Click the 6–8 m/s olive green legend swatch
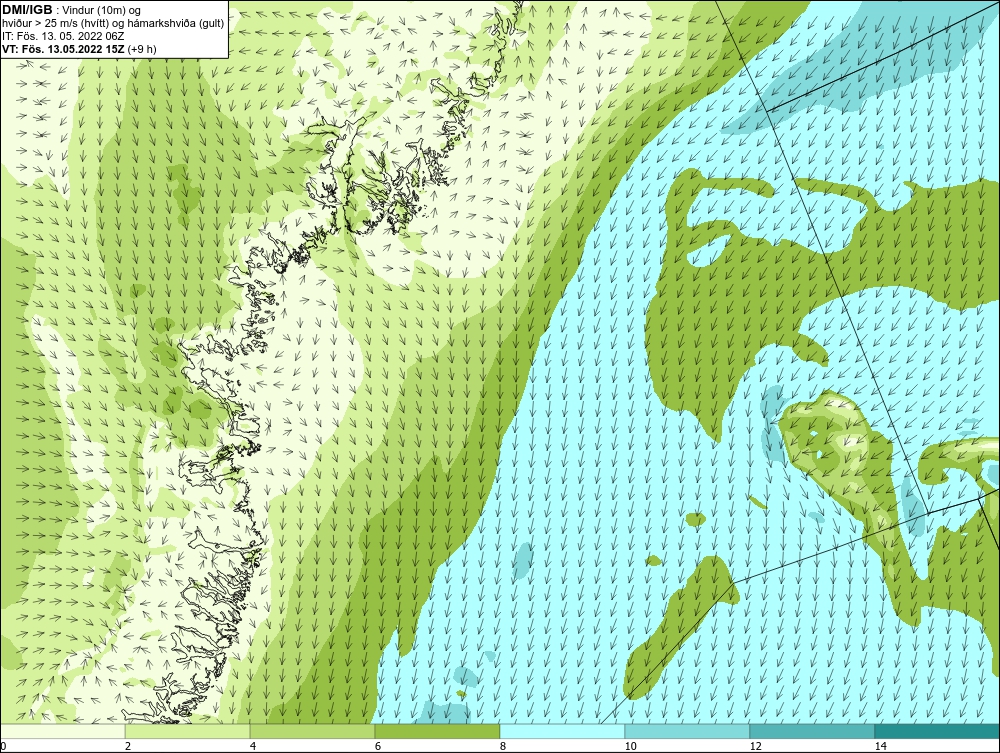The width and height of the screenshot is (1000, 753). click(x=438, y=731)
